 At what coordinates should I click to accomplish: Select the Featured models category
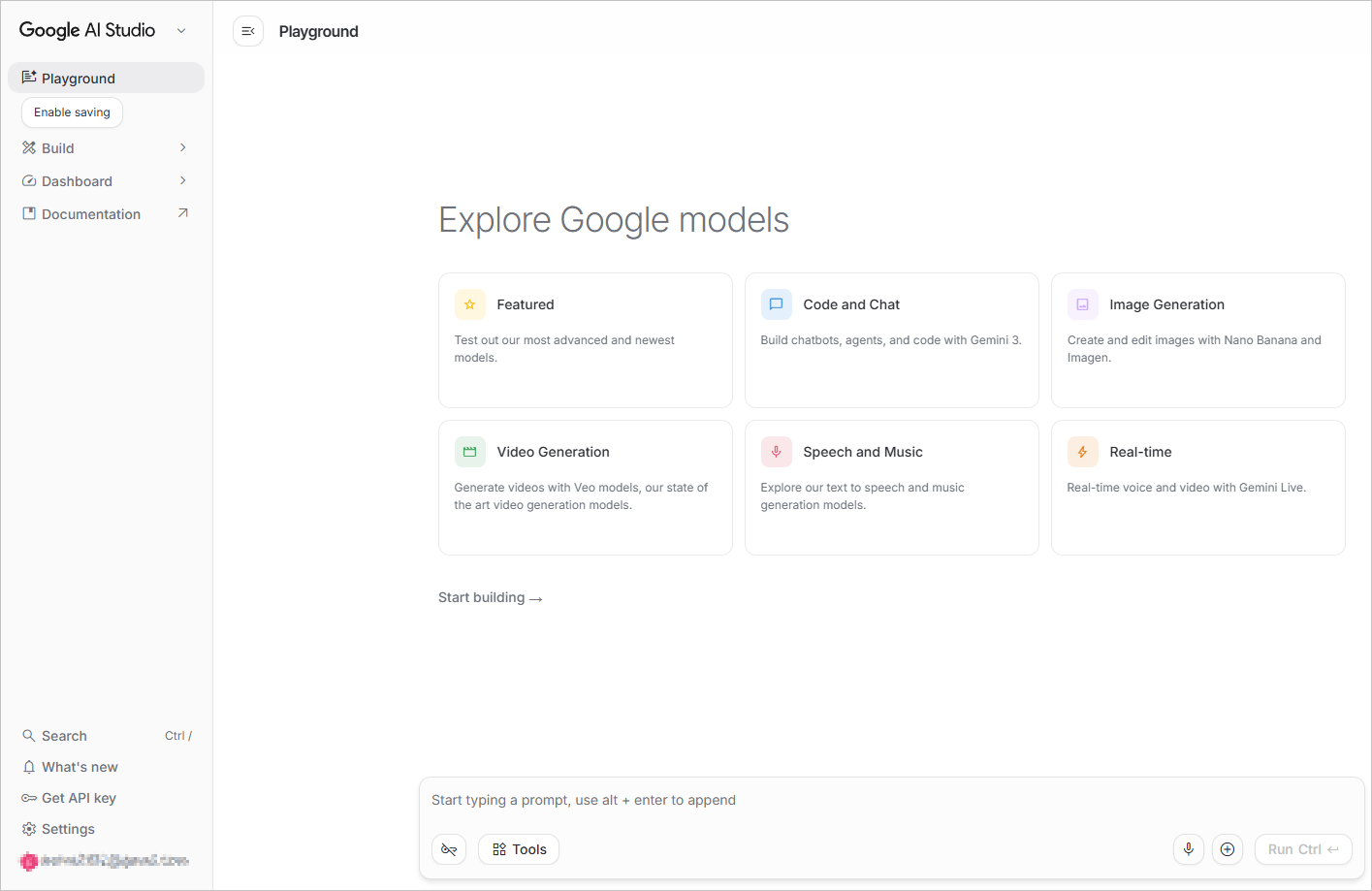(585, 340)
